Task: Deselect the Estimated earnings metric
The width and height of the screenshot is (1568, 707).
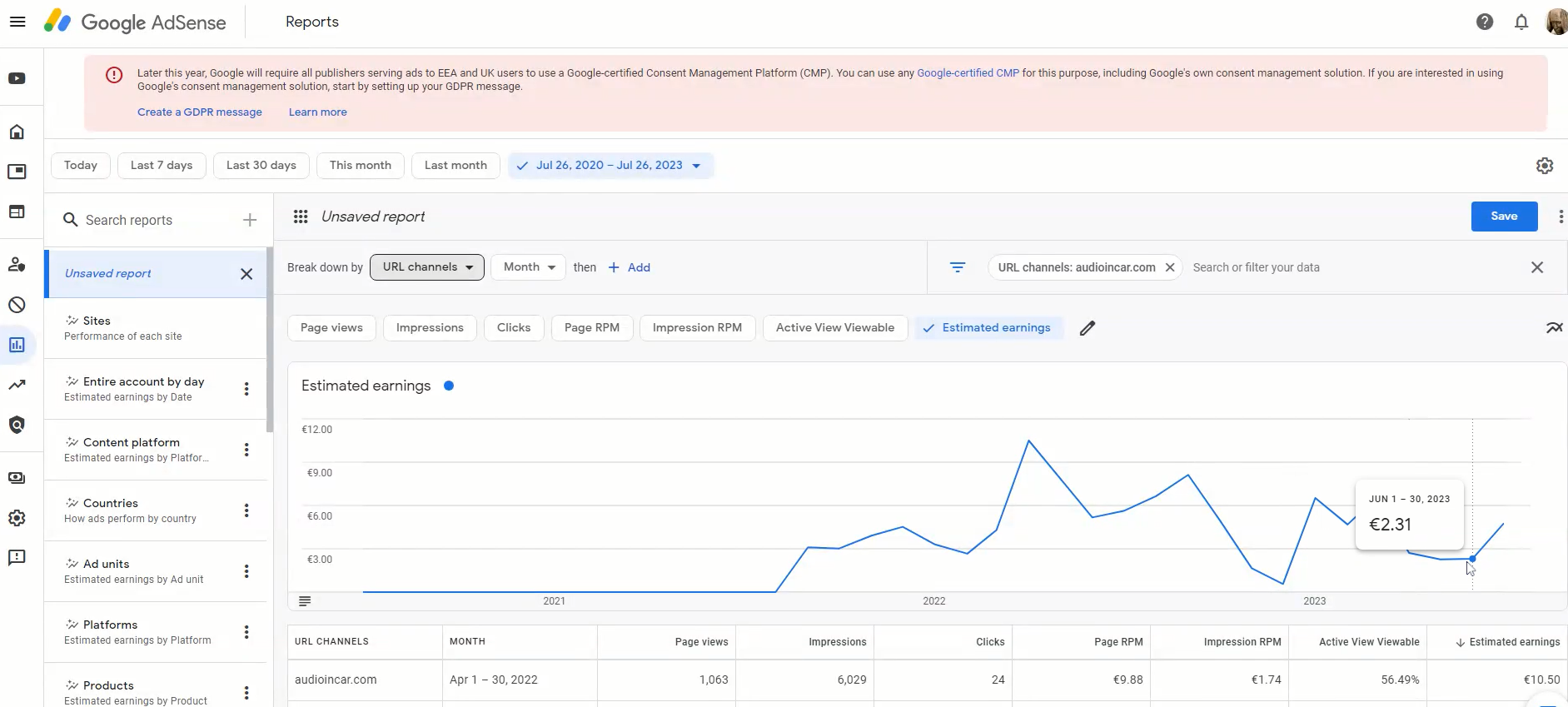Action: point(989,328)
